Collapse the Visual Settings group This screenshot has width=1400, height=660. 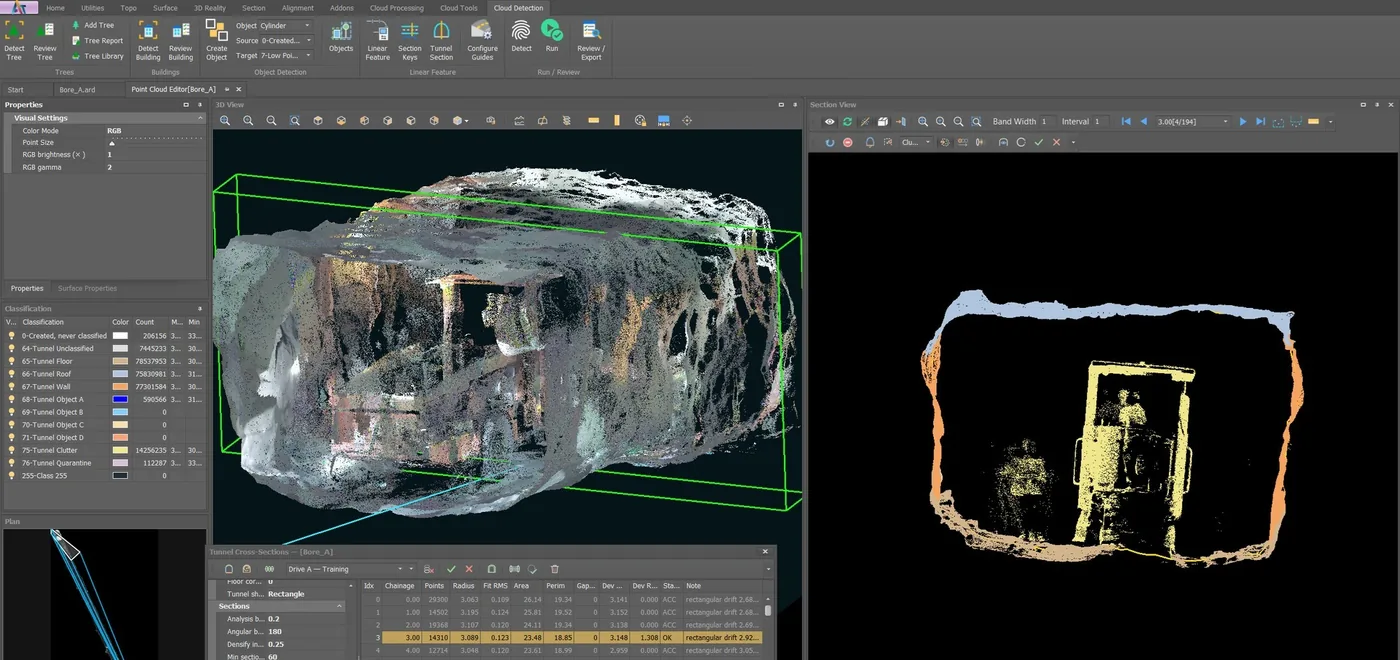[200, 118]
